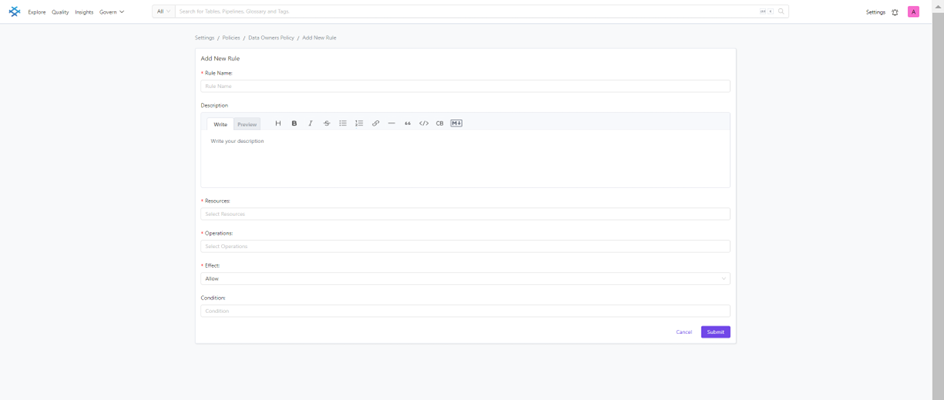Open the All search filter dropdown
Image resolution: width=944 pixels, height=400 pixels.
(x=163, y=12)
